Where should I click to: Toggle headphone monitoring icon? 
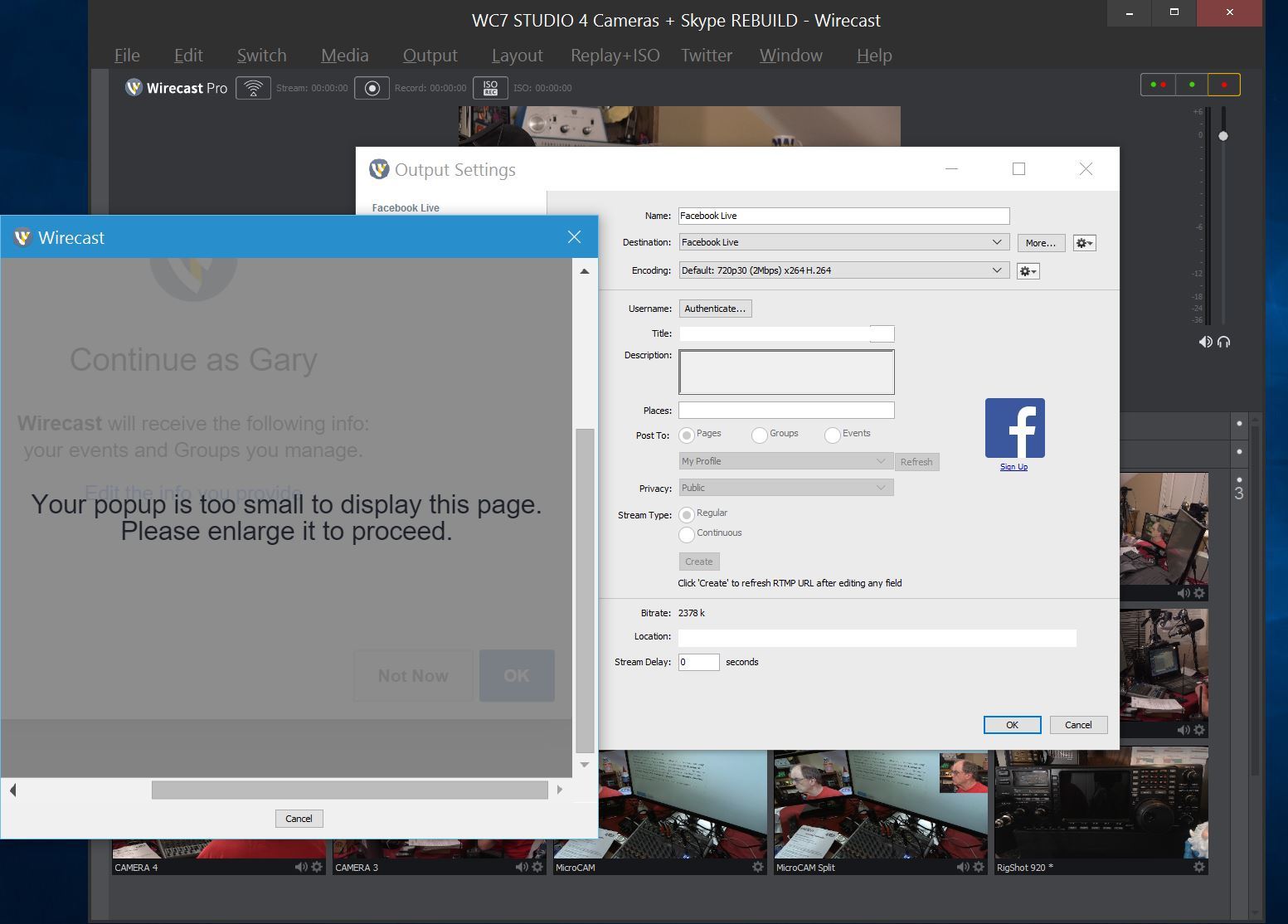pyautogui.click(x=1224, y=342)
